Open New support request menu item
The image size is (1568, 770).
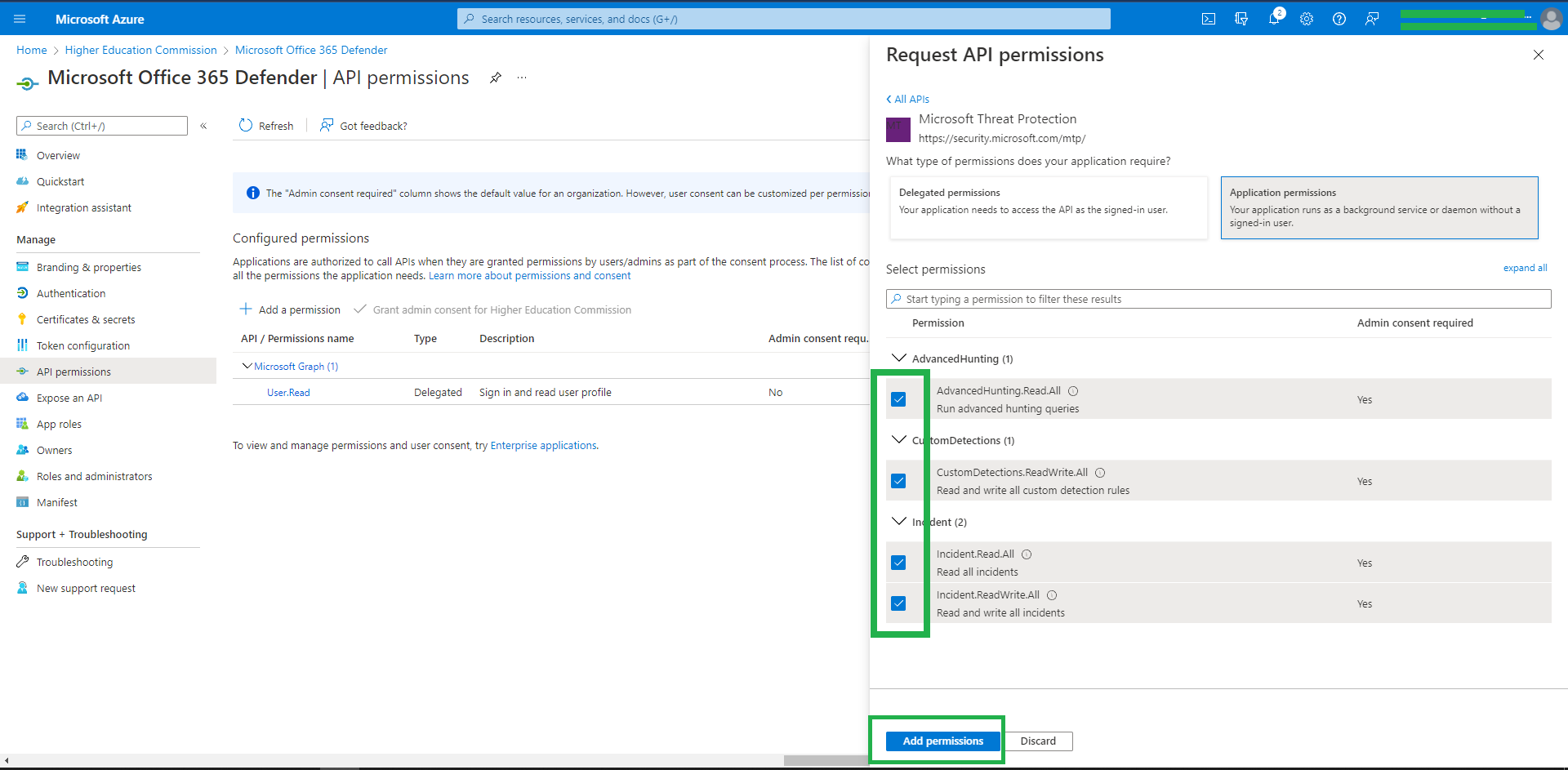click(x=86, y=588)
